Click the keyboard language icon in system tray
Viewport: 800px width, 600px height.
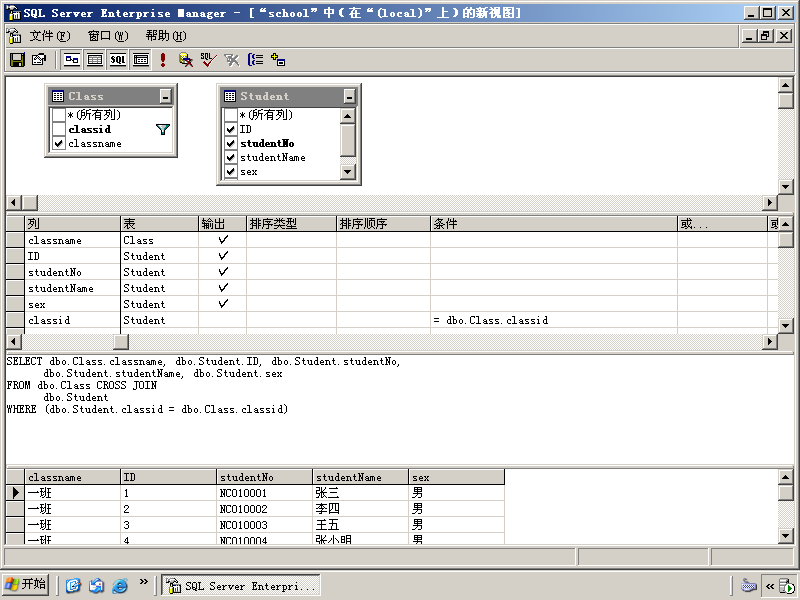748,585
